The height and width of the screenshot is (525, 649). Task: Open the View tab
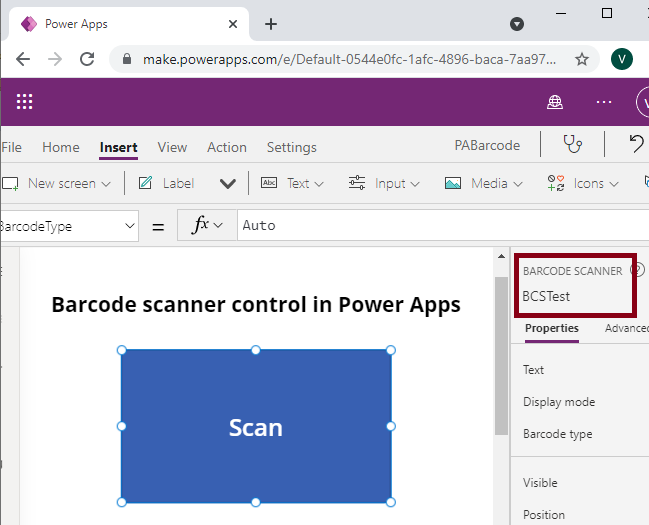point(172,147)
